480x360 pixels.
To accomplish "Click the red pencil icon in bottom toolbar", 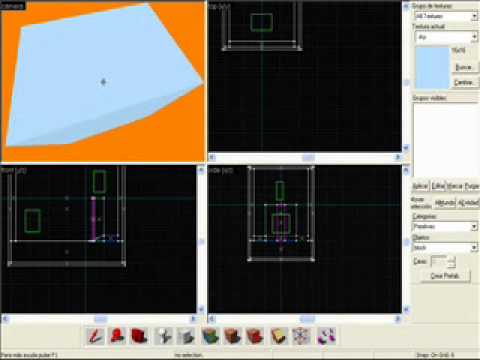I will pyautogui.click(x=96, y=336).
